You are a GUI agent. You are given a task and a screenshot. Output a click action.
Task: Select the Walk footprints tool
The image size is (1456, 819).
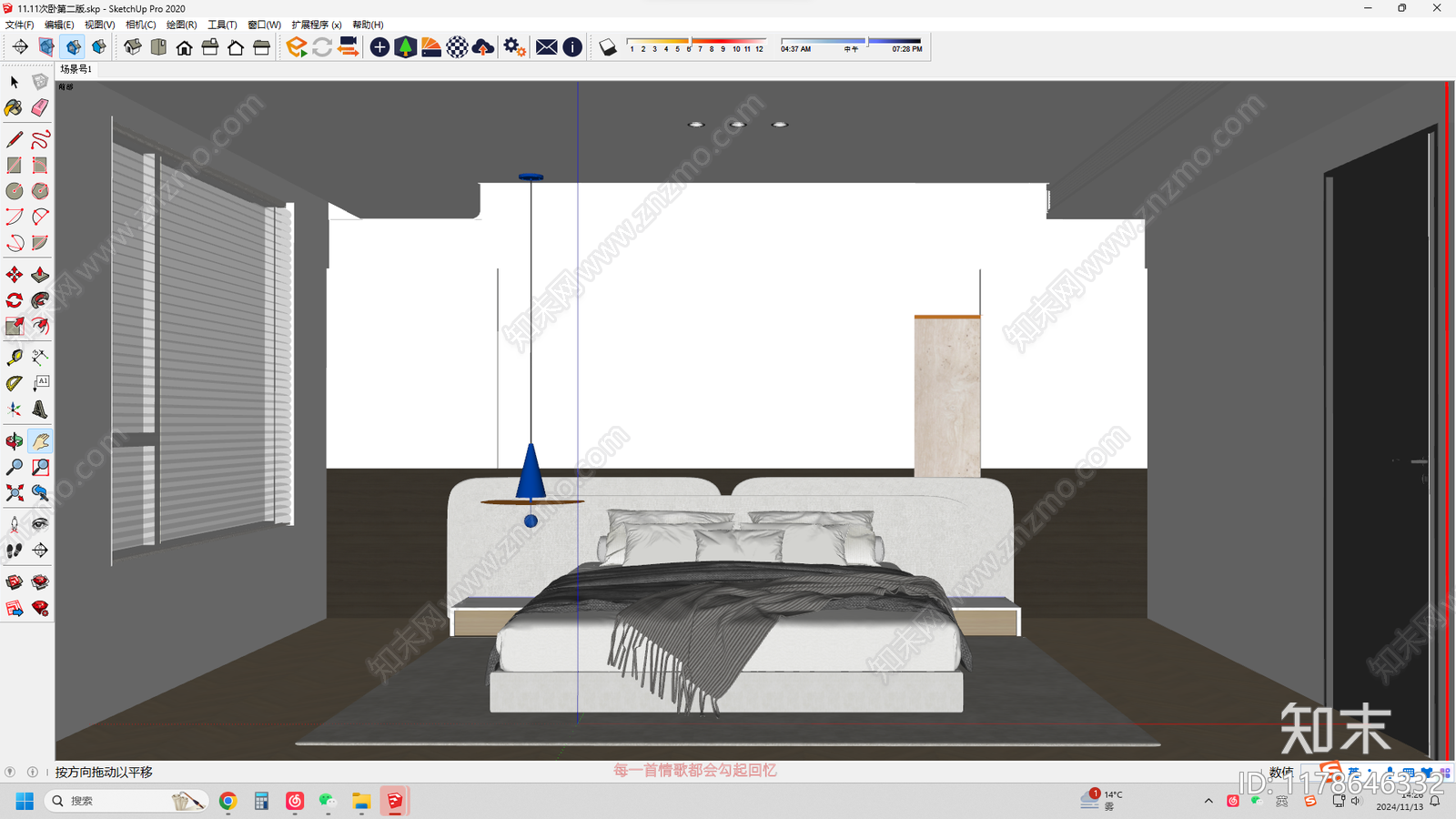coord(15,551)
